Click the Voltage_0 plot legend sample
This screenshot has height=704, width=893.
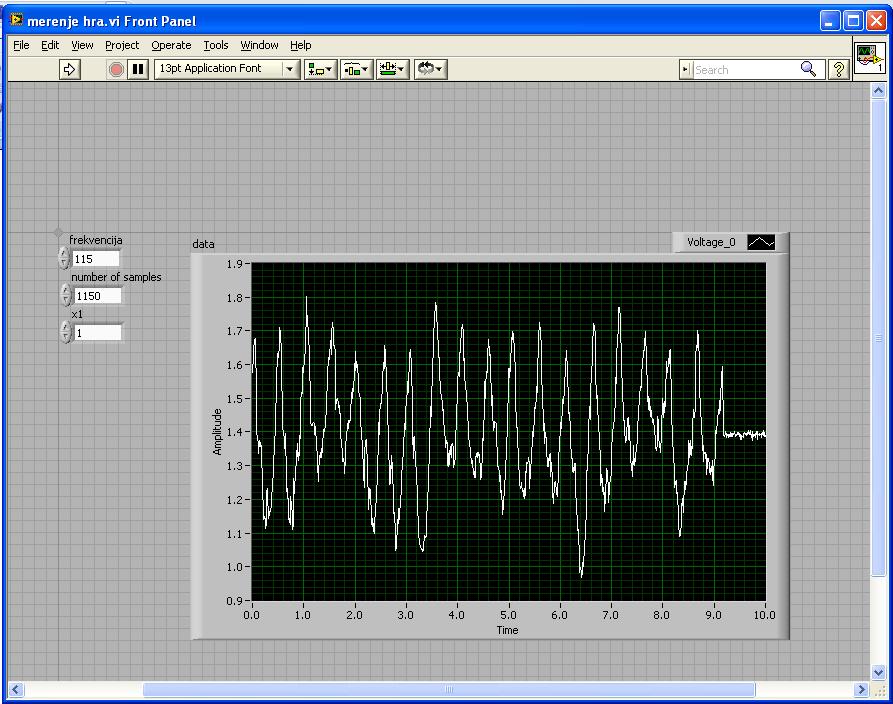point(761,243)
